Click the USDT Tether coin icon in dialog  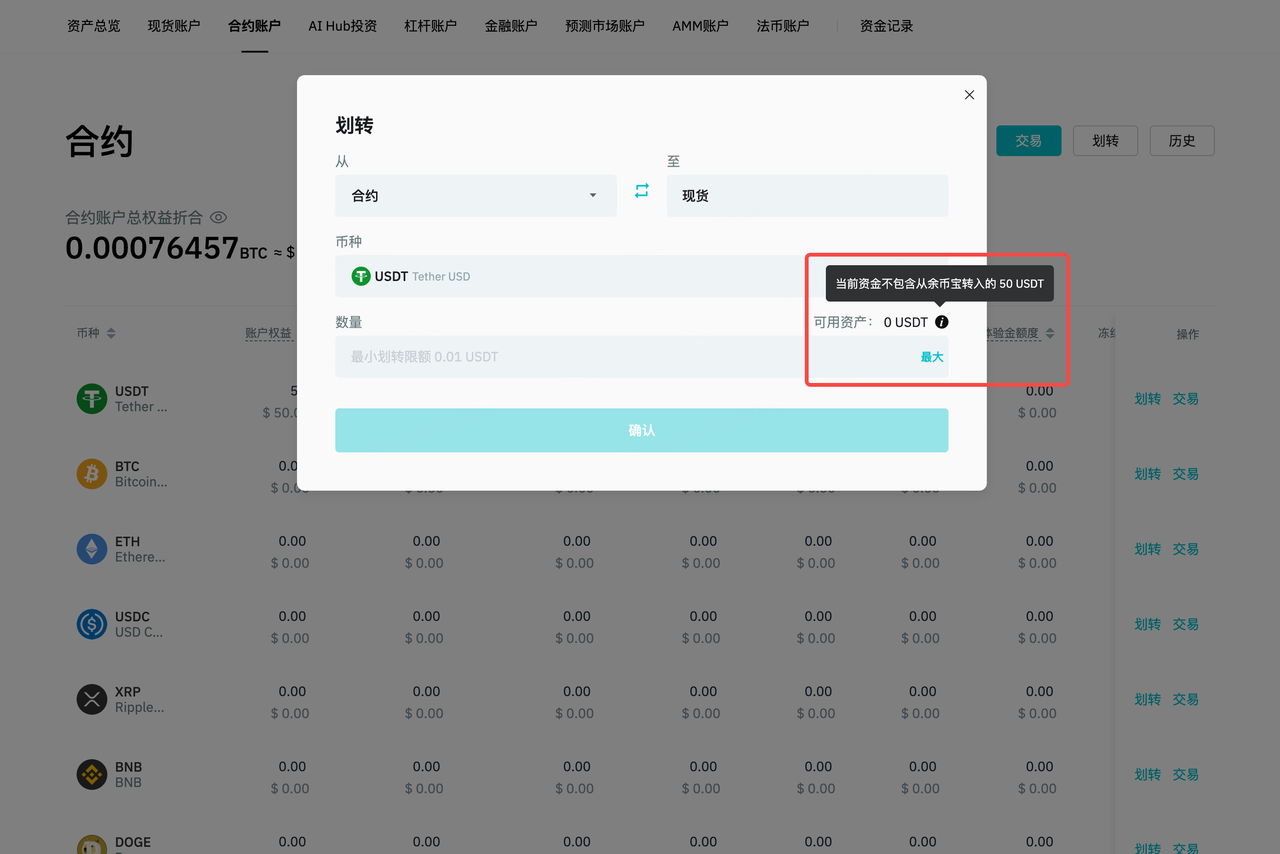[x=361, y=276]
